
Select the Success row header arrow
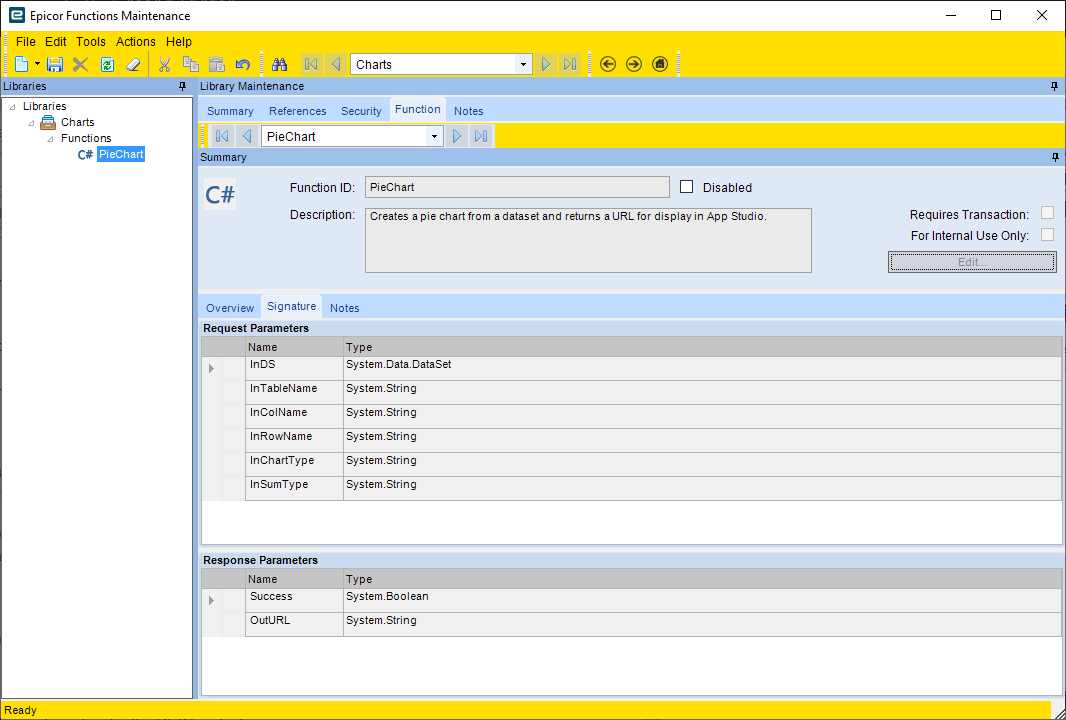coord(211,600)
